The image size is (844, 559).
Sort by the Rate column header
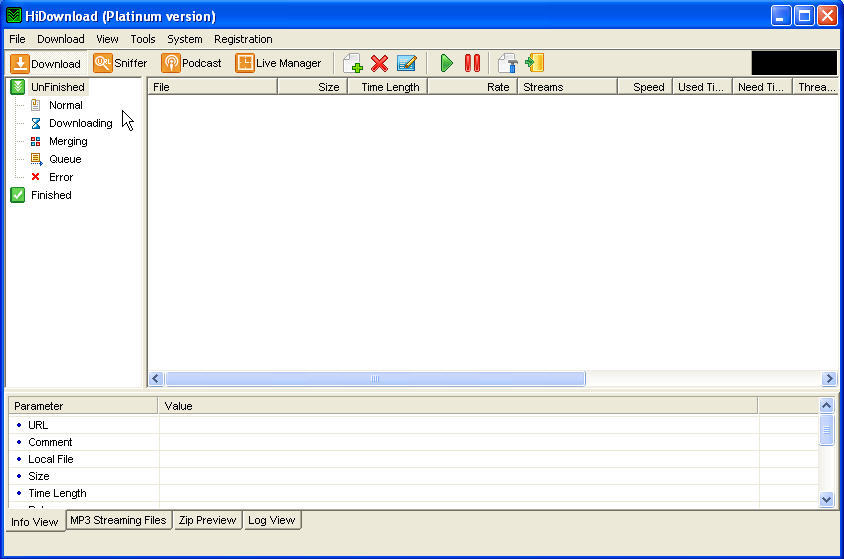tap(472, 87)
